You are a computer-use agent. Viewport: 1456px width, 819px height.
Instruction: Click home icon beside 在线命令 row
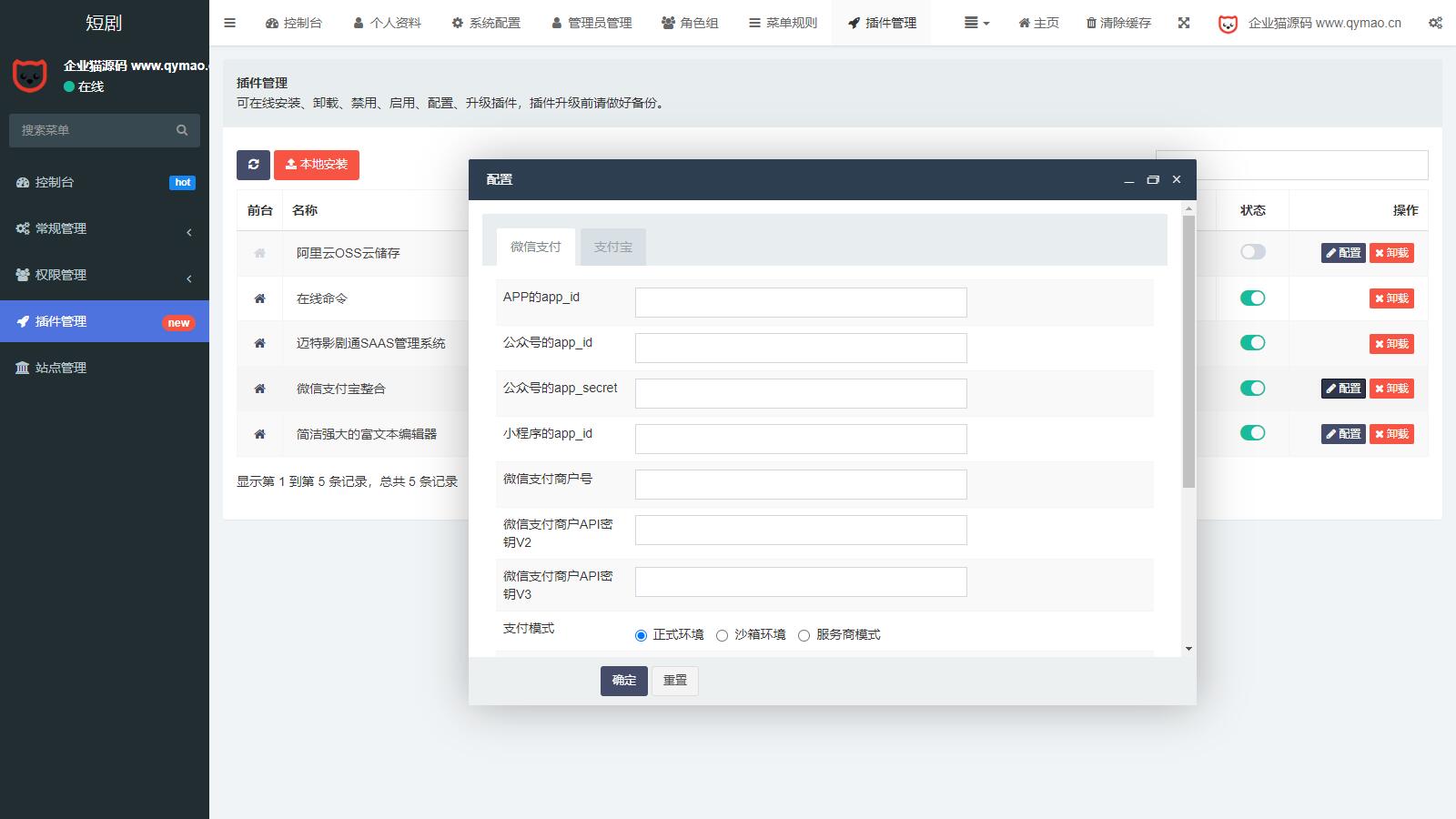pyautogui.click(x=259, y=298)
